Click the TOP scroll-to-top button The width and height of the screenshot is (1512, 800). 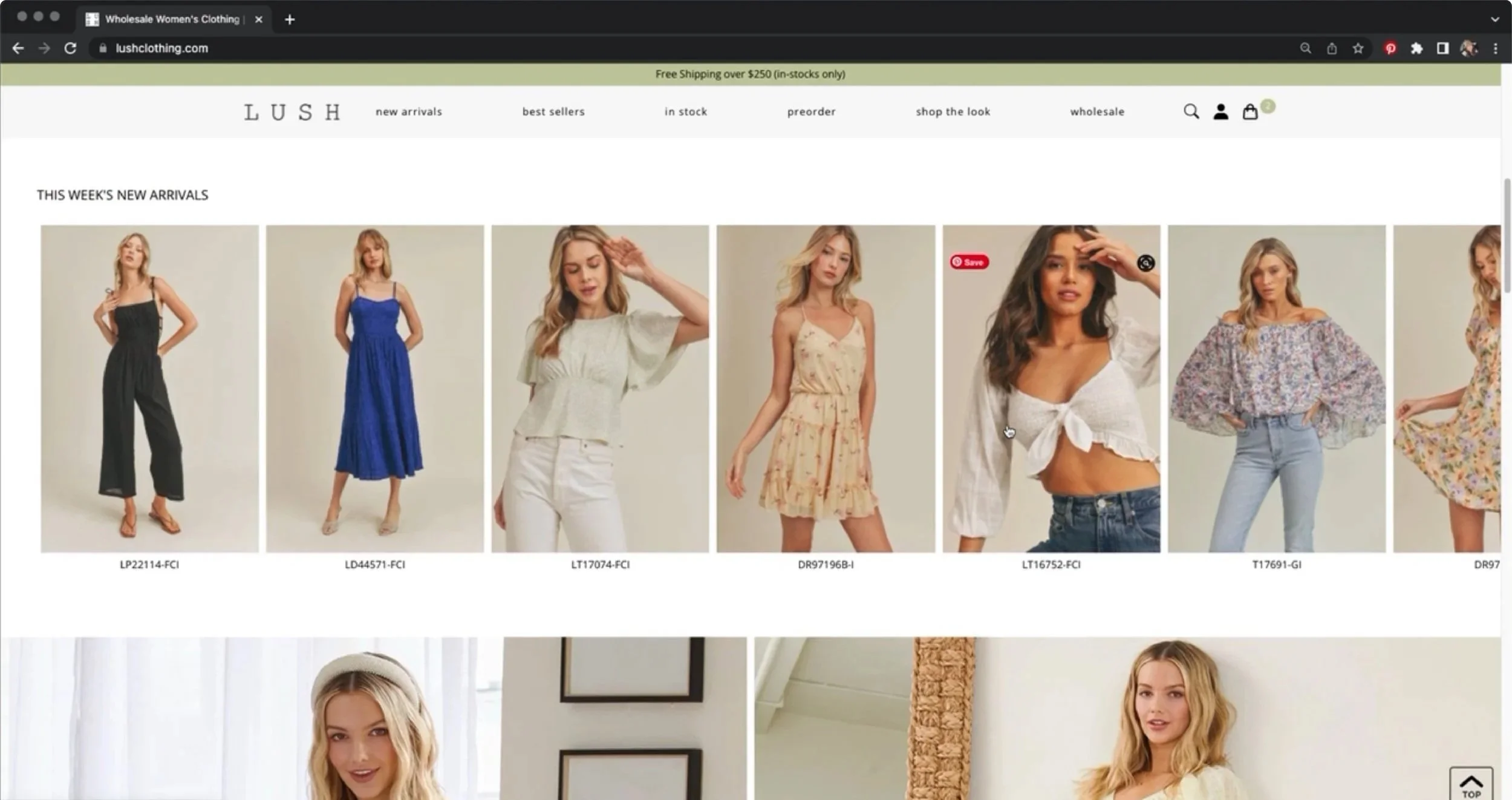1471,785
